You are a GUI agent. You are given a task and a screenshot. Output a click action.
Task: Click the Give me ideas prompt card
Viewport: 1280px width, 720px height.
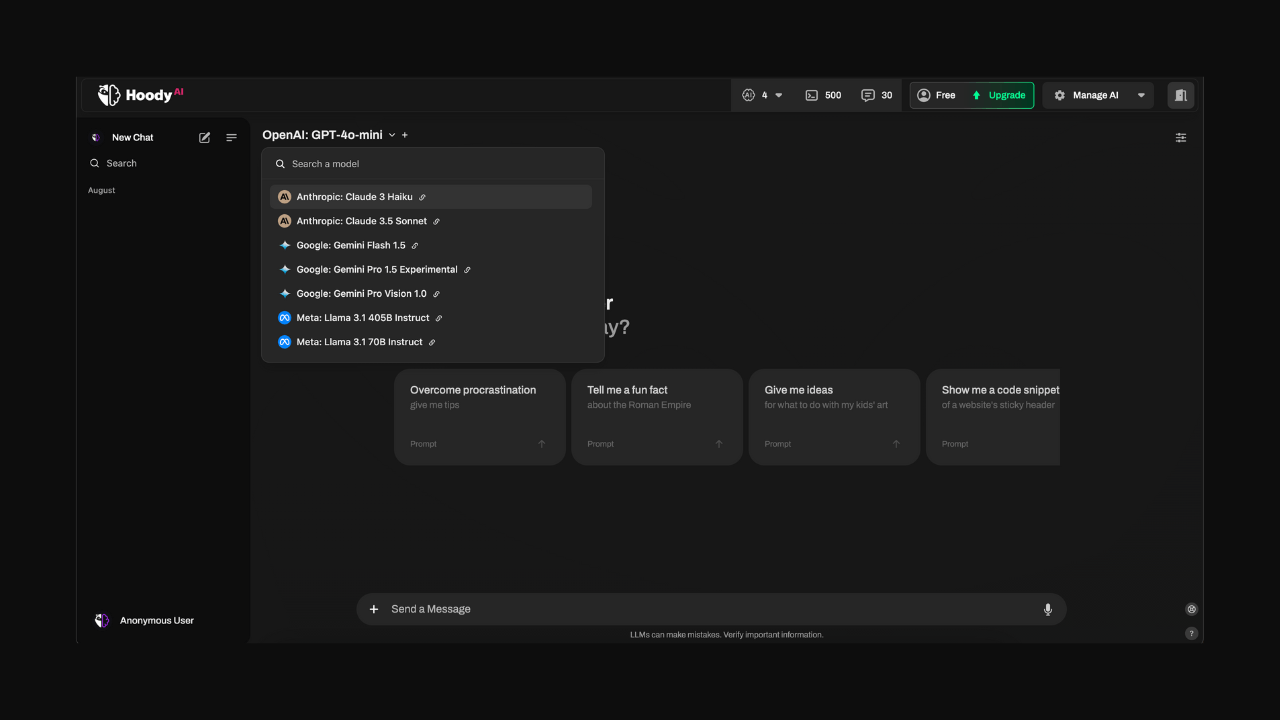click(x=834, y=417)
